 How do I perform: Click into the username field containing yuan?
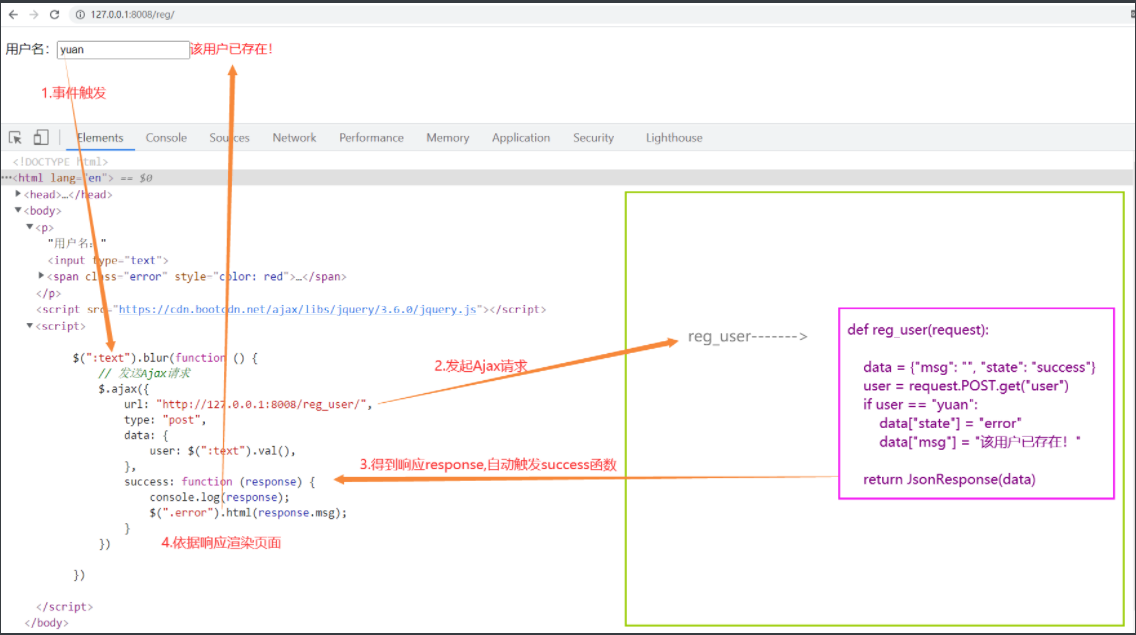(123, 49)
